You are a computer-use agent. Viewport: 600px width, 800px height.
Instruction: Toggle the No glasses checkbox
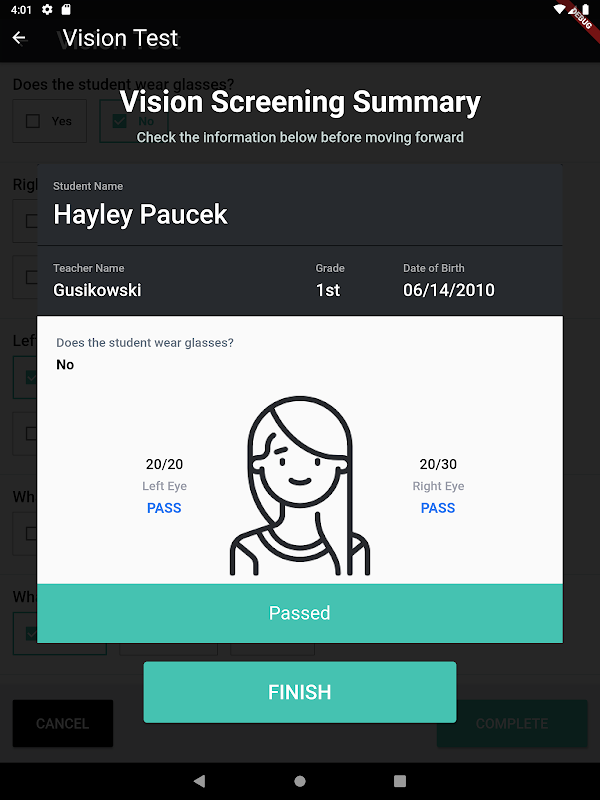[121, 121]
